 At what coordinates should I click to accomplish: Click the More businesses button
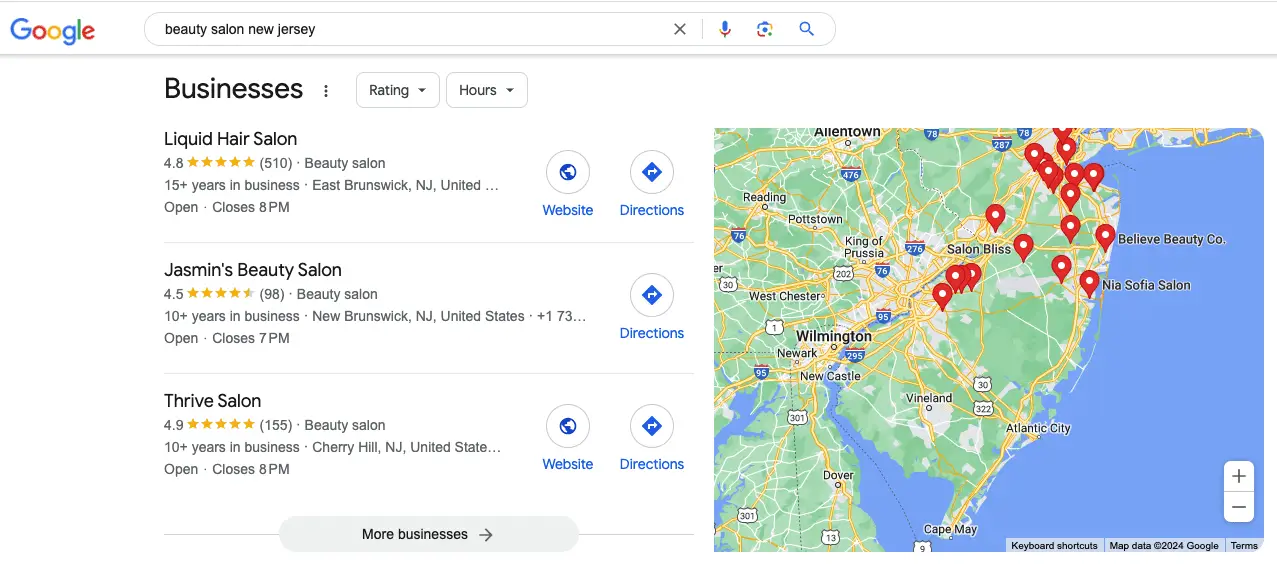429,534
